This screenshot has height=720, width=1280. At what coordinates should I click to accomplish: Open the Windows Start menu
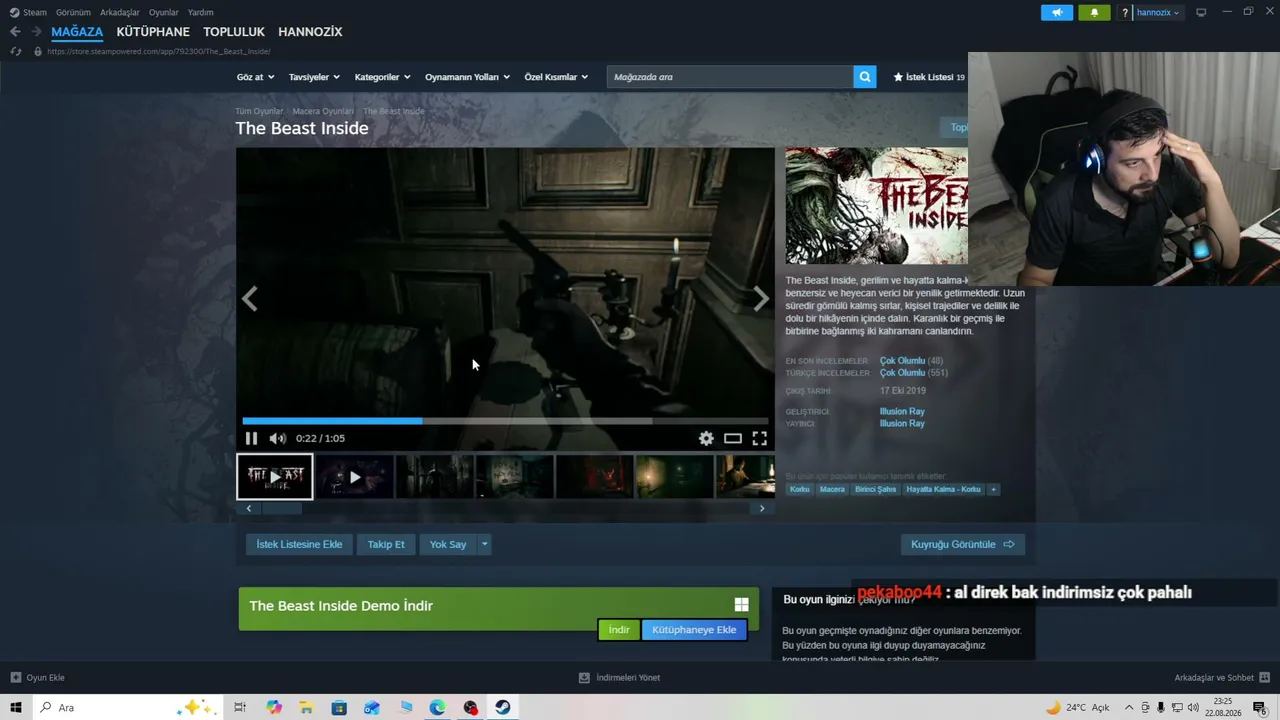point(16,708)
